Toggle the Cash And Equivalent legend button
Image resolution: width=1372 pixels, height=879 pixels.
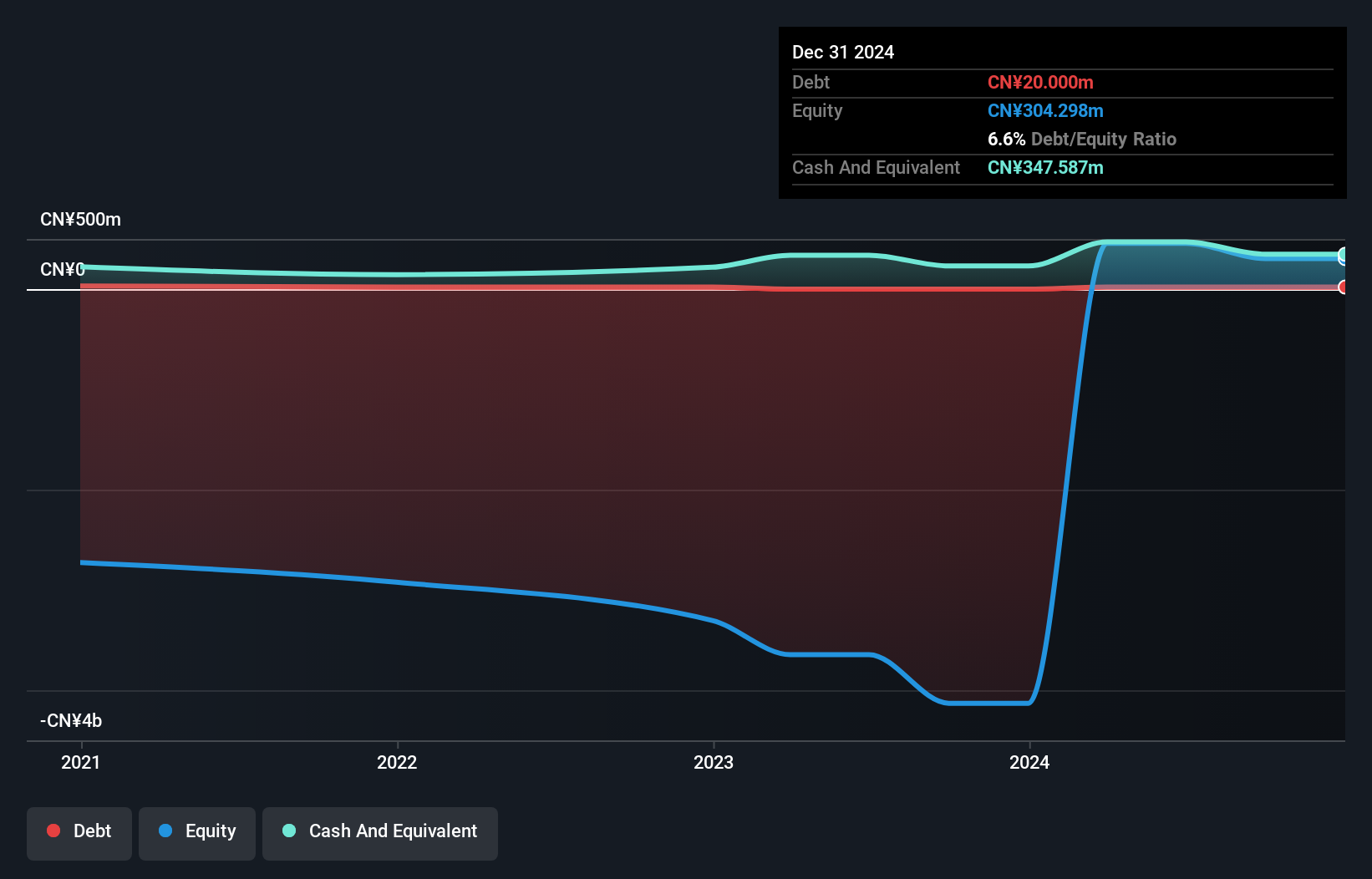pyautogui.click(x=380, y=833)
